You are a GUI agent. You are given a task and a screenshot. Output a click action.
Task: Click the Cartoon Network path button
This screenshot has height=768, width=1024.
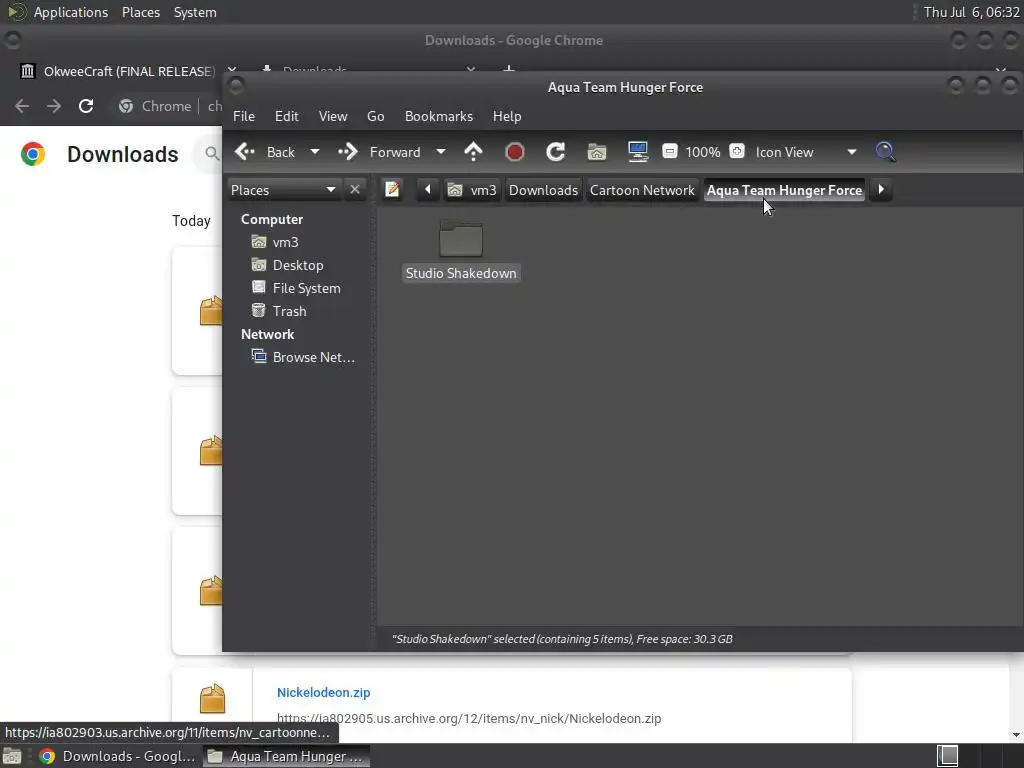click(x=642, y=190)
